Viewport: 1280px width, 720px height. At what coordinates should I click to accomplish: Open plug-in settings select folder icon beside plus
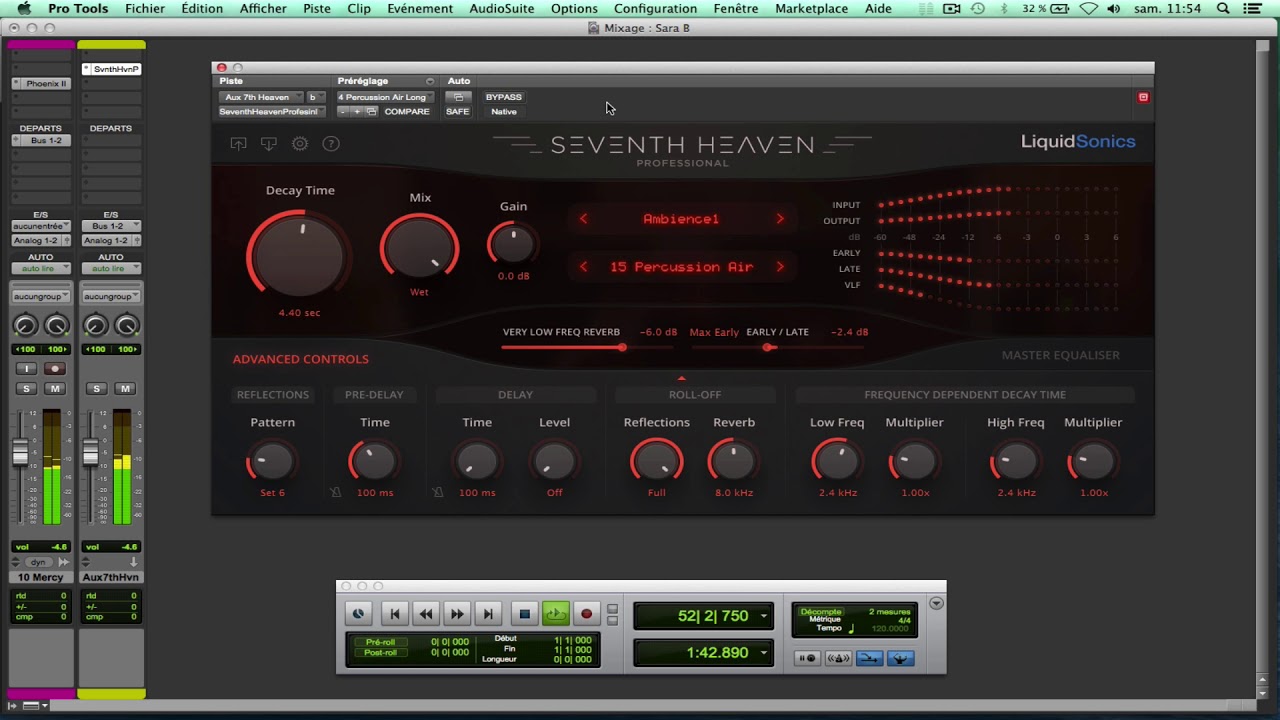click(x=371, y=112)
